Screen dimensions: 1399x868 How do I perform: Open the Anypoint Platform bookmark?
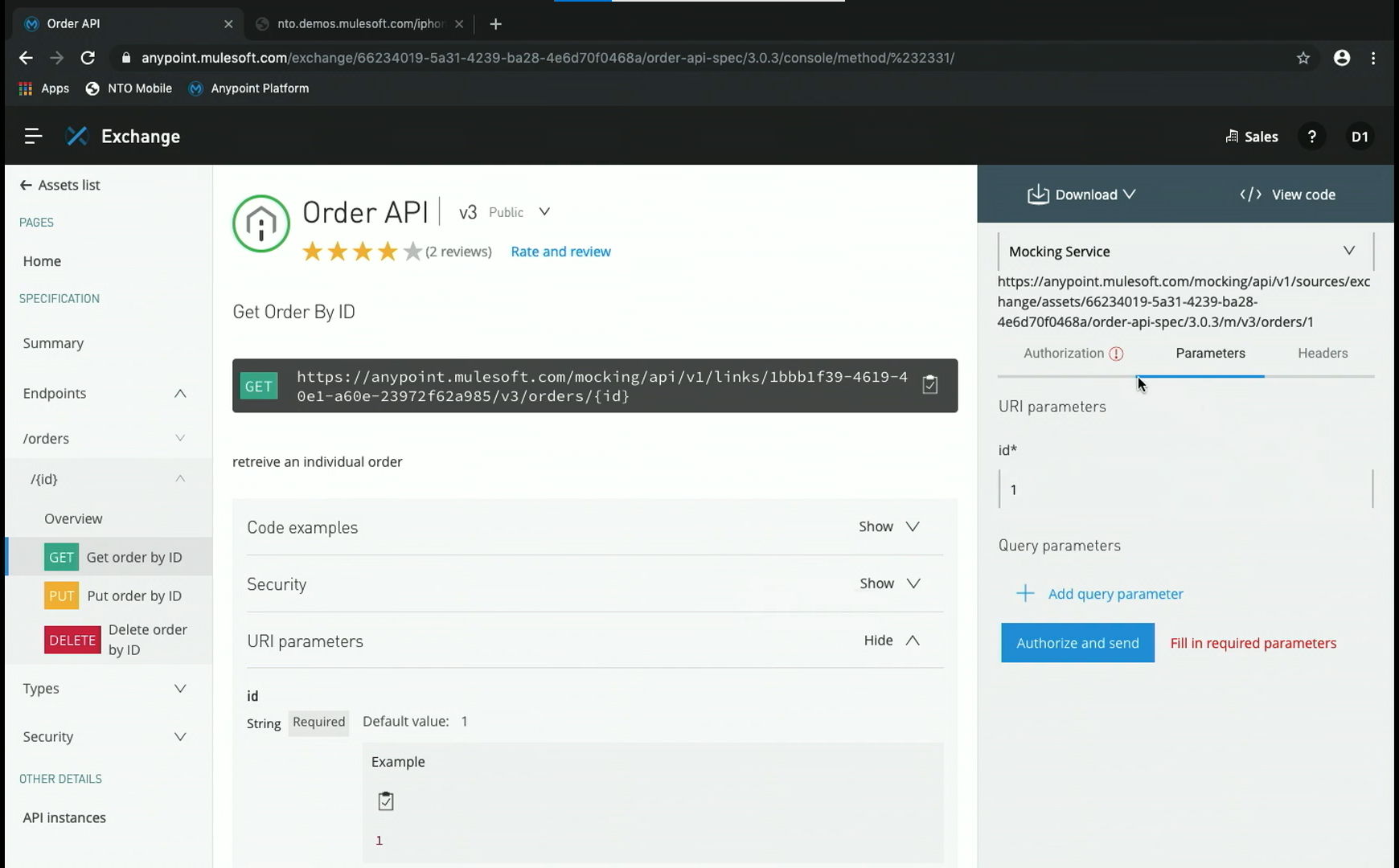point(248,88)
